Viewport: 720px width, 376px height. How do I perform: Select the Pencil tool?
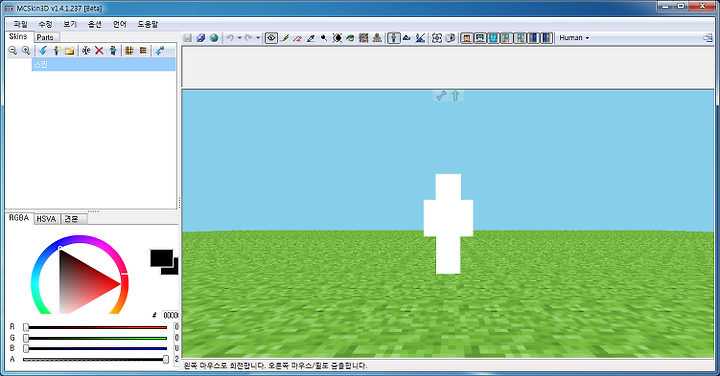pyautogui.click(x=285, y=38)
